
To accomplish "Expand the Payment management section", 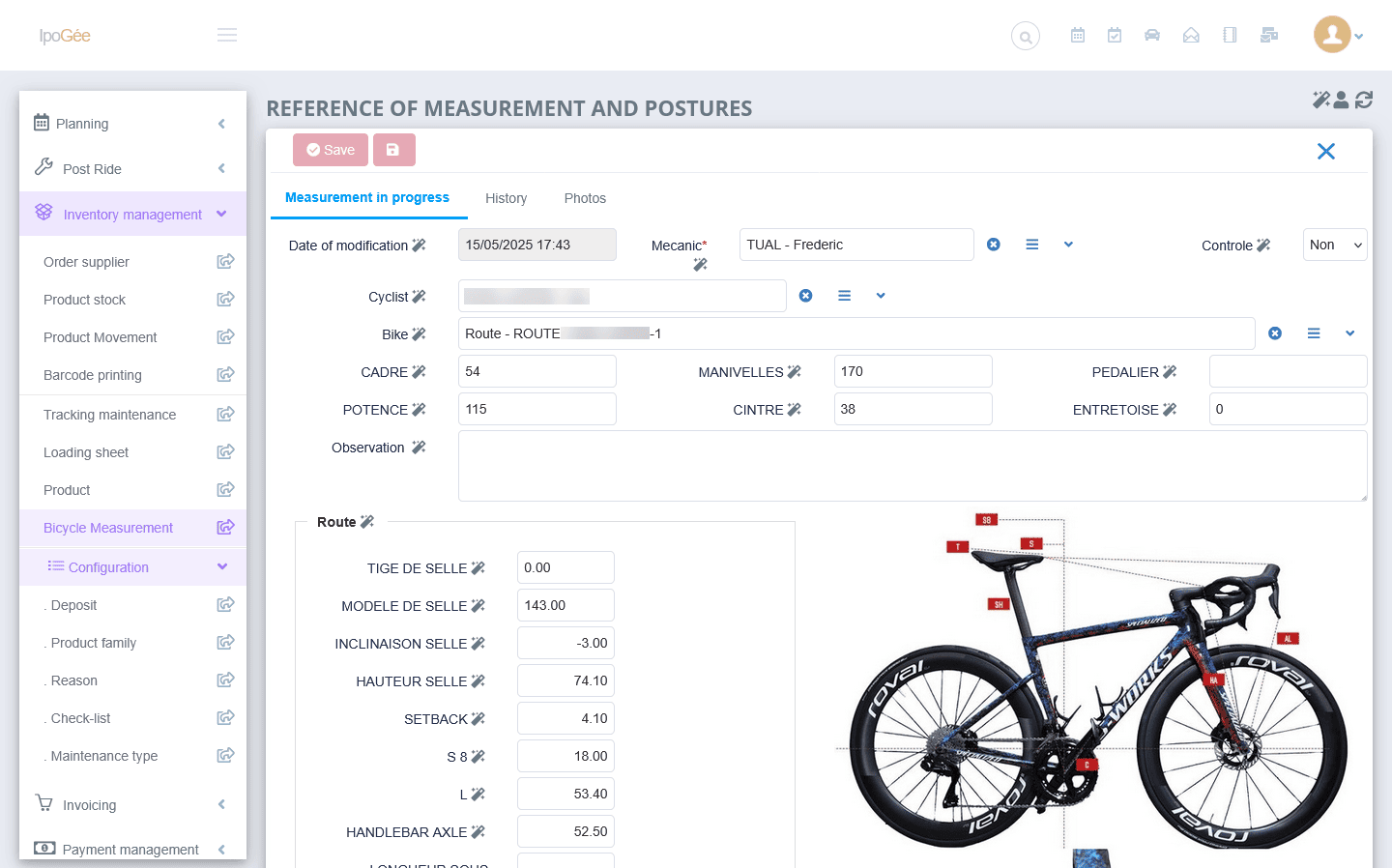I will 132,849.
